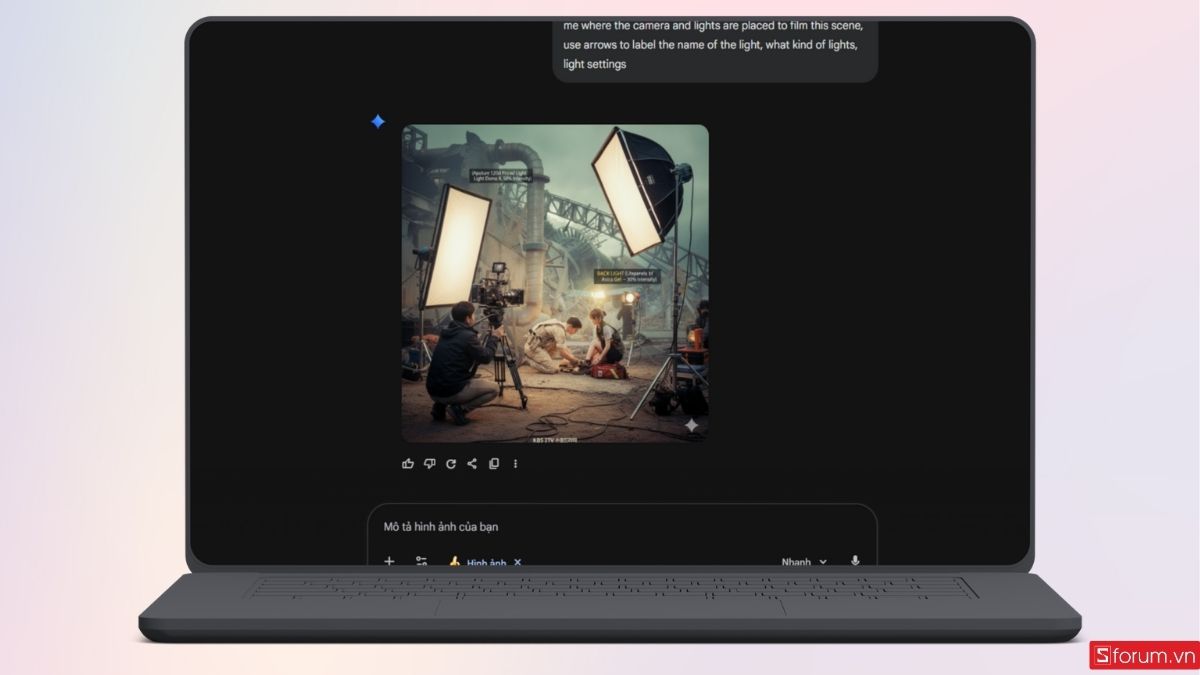1200x675 pixels.
Task: Click the BACK LIGHT annotation in the image
Action: pyautogui.click(x=626, y=275)
